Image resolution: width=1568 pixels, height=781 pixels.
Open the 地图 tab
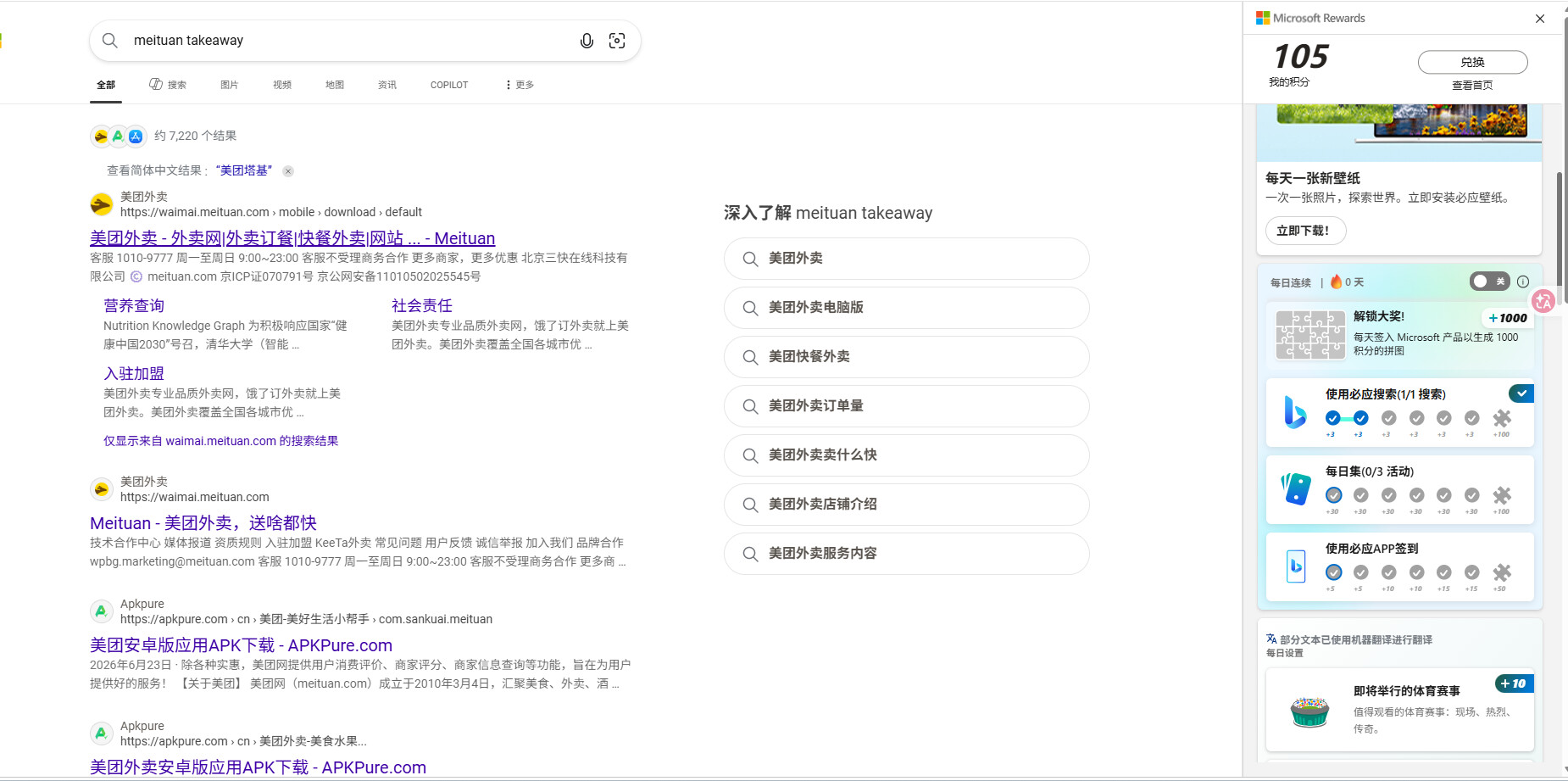tap(335, 85)
